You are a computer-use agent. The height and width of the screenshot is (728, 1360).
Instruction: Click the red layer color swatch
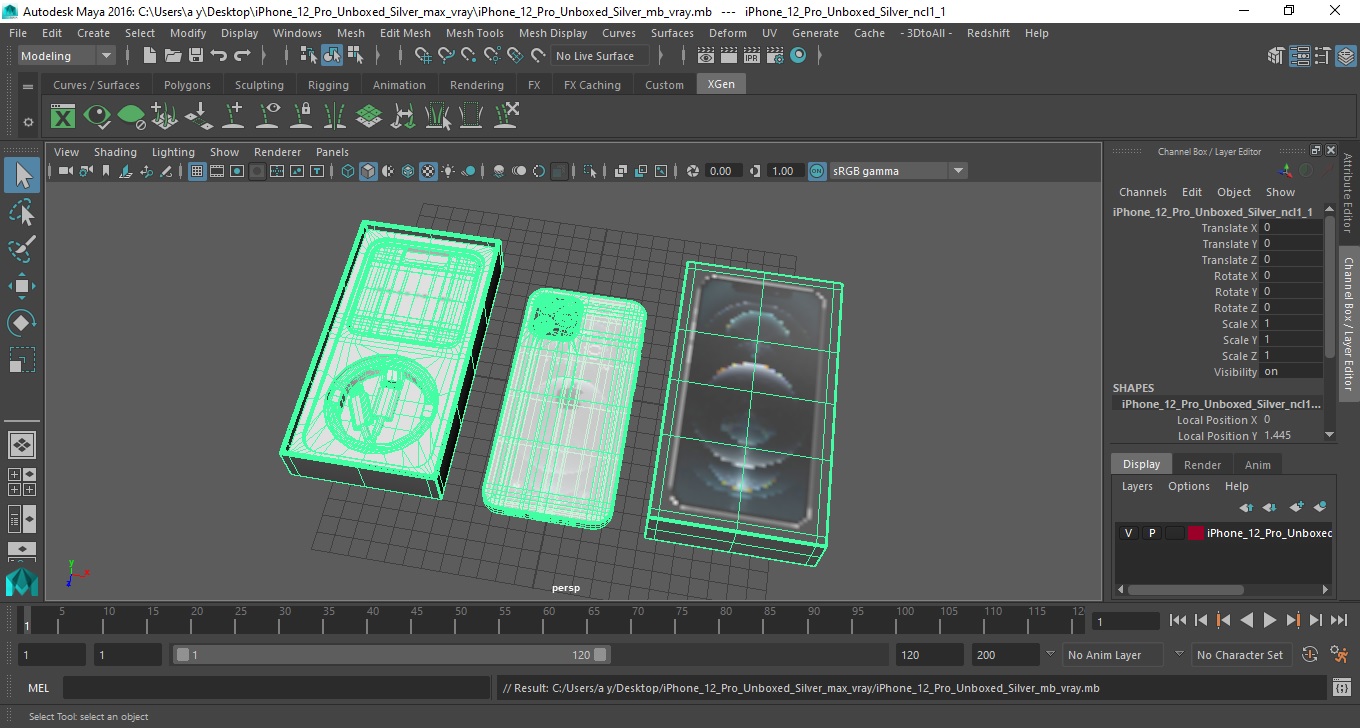[x=1196, y=533]
